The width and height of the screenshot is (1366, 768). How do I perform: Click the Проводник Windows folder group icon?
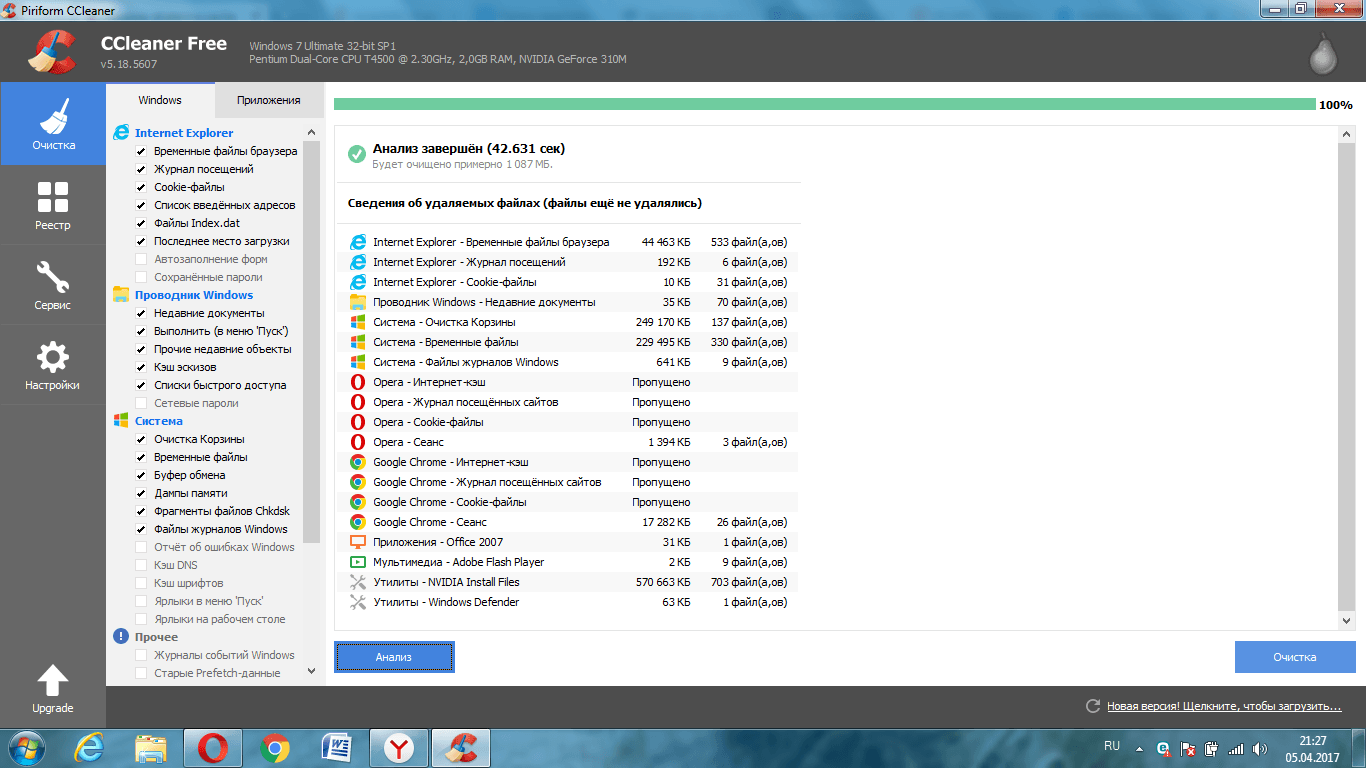click(121, 294)
